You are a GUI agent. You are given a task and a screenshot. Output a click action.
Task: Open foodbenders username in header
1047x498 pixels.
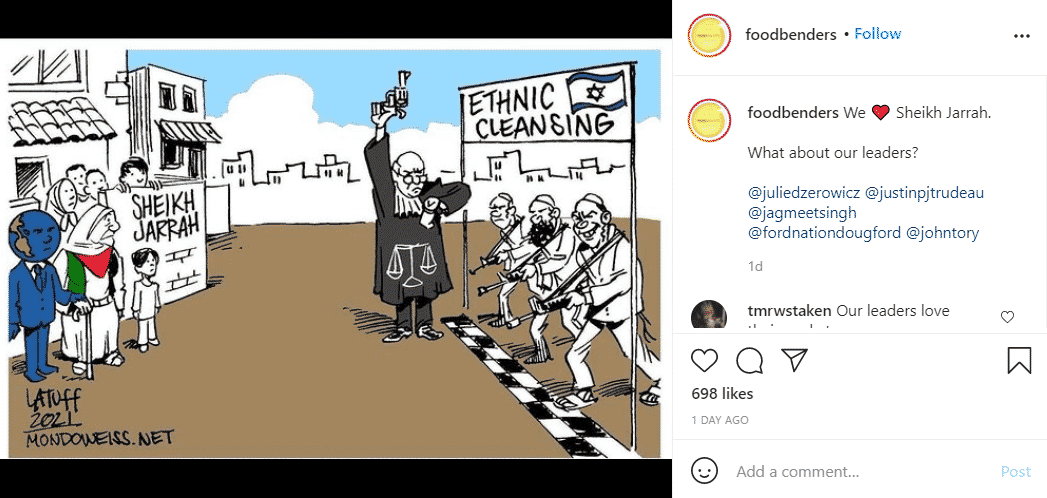coord(791,35)
